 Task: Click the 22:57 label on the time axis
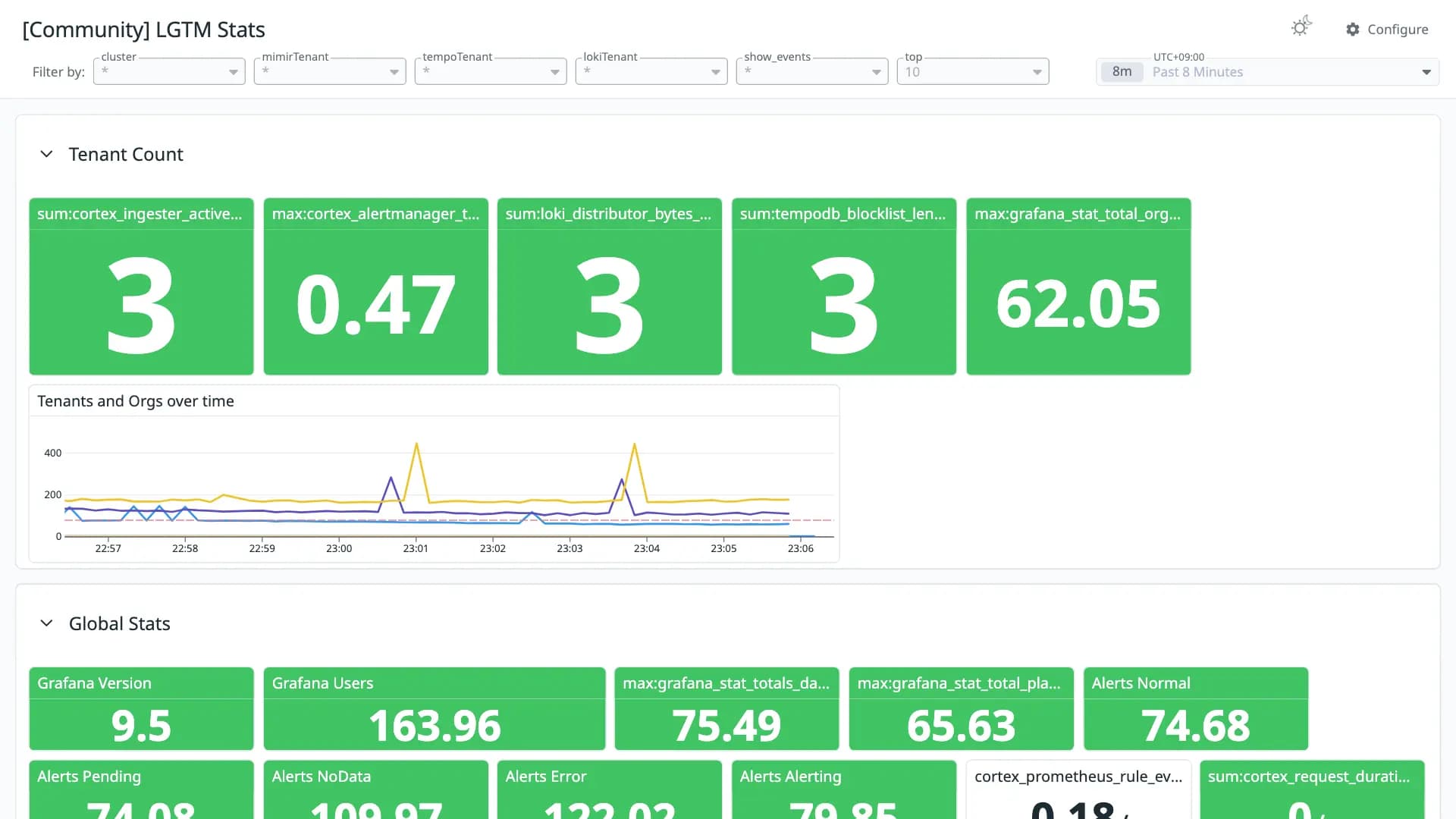pos(108,548)
